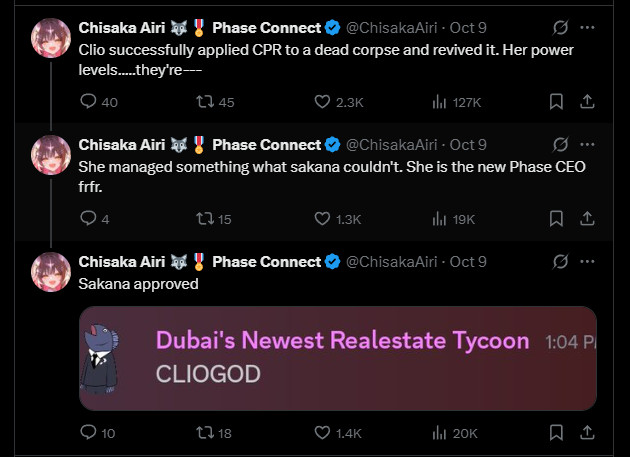Screen dimensions: 630x457
Task: Bookmark the first tweet about Clio
Action: [557, 102]
